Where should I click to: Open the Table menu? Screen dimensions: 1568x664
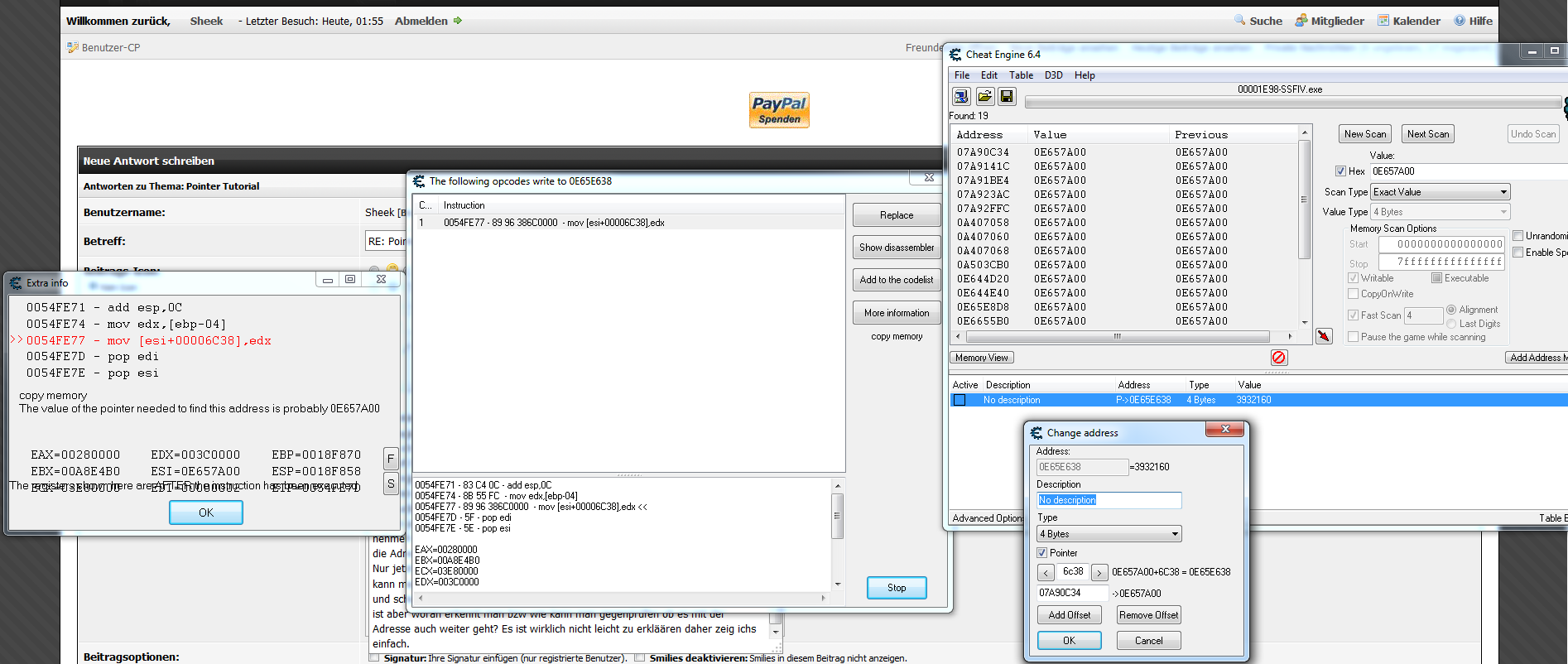[x=1021, y=75]
